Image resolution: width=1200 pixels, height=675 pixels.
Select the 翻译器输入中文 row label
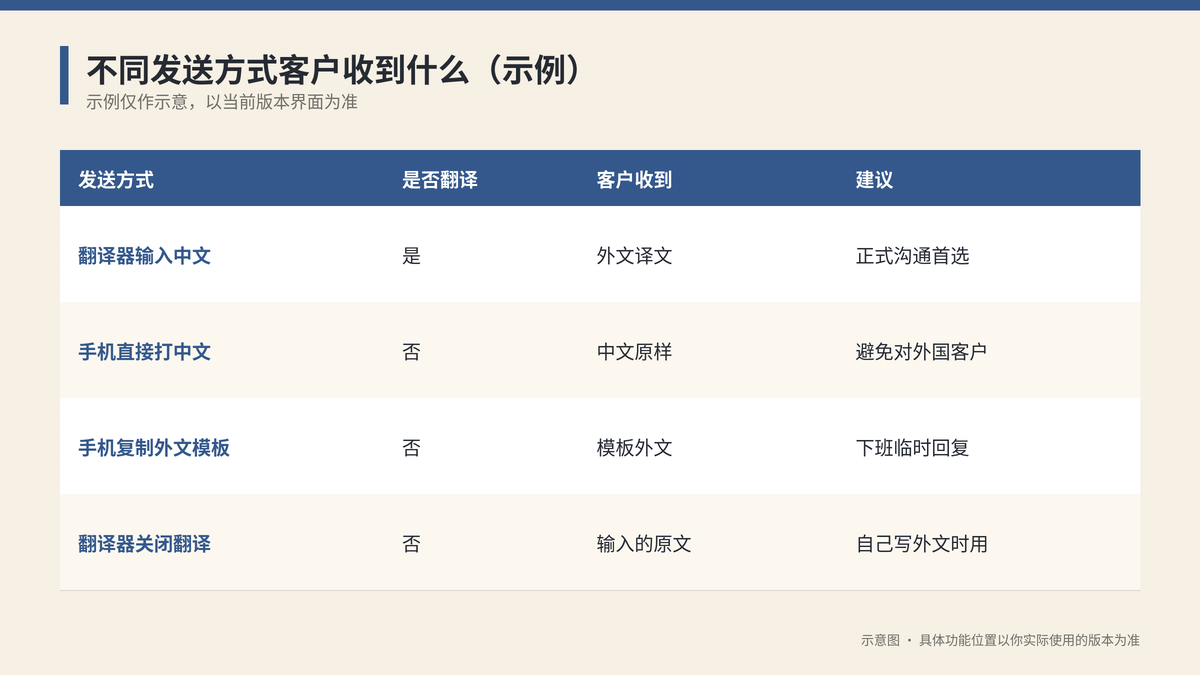pyautogui.click(x=145, y=256)
